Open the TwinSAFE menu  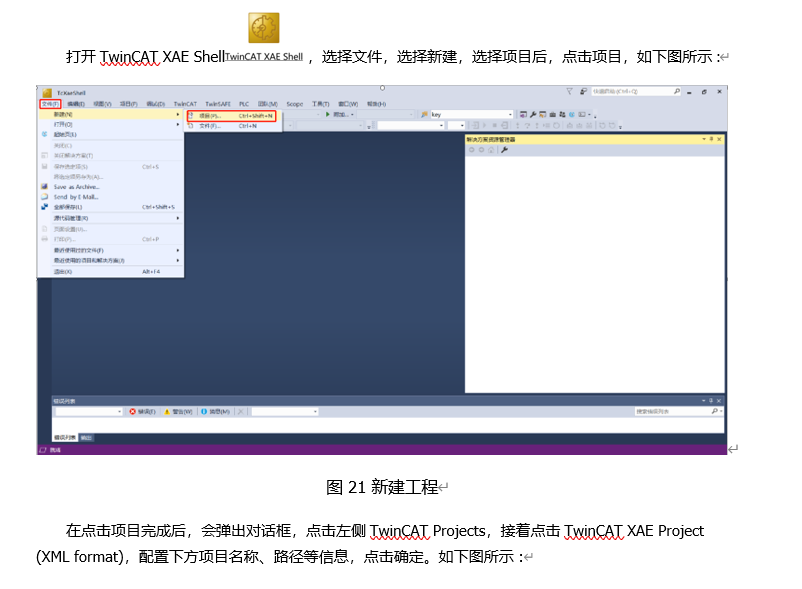tap(218, 104)
